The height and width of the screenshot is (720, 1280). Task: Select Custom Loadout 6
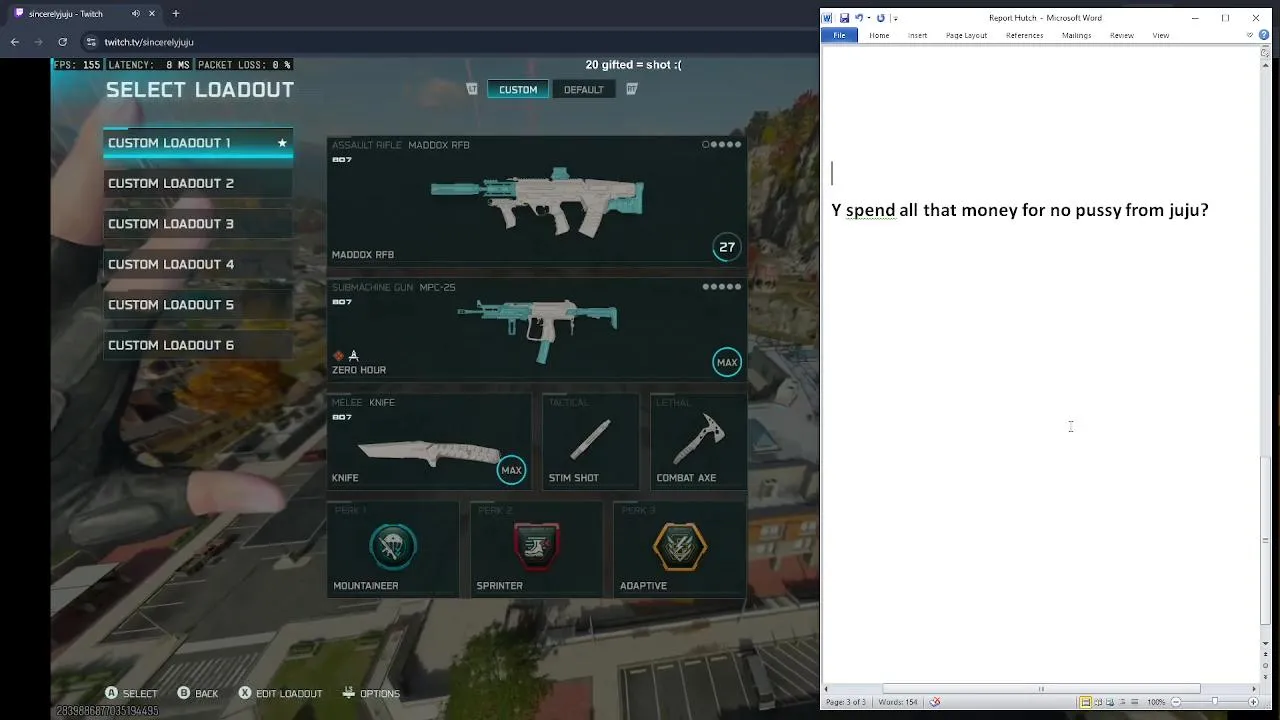[x=198, y=345]
